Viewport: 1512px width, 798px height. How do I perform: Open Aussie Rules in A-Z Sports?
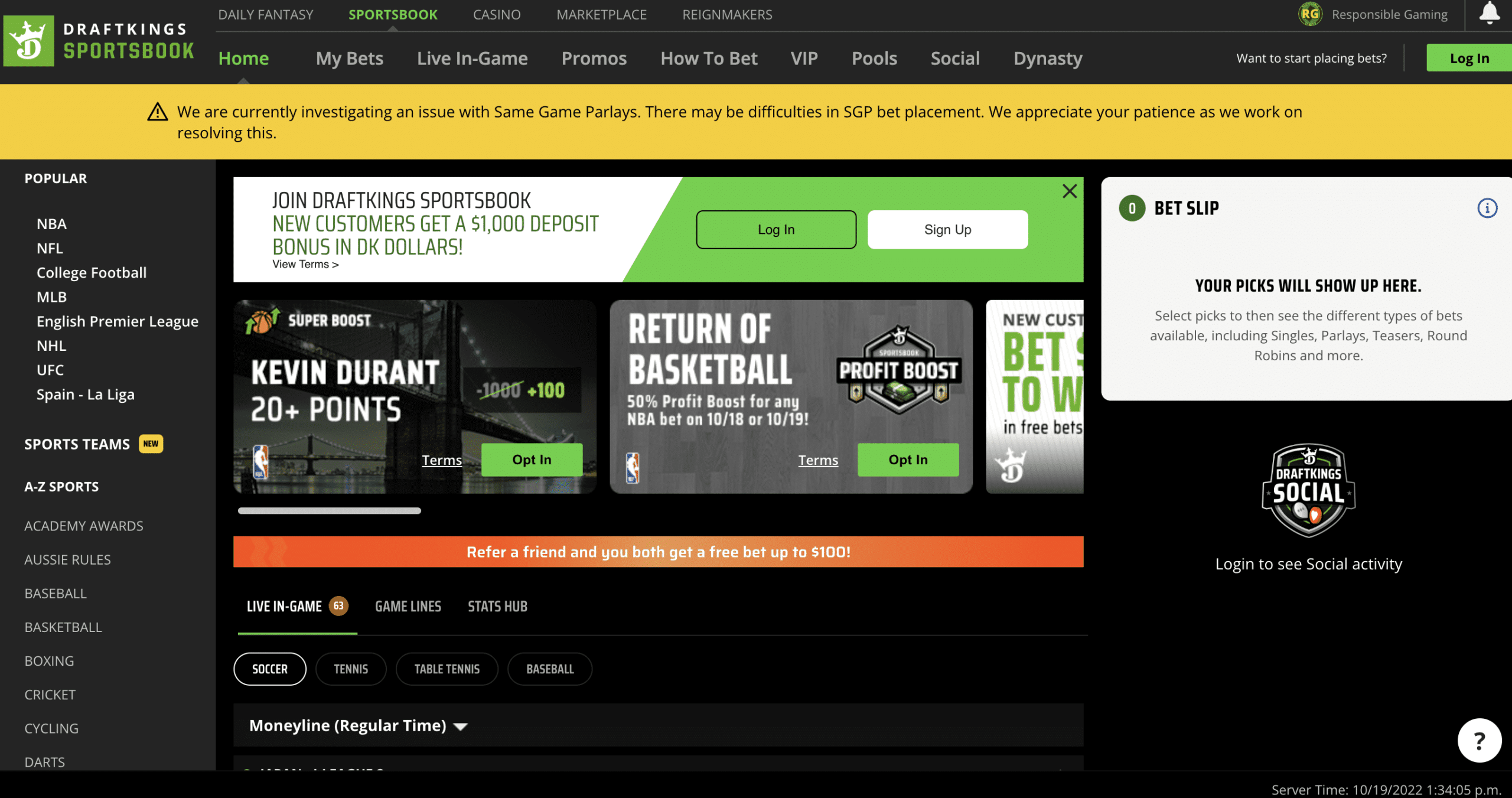click(x=67, y=559)
